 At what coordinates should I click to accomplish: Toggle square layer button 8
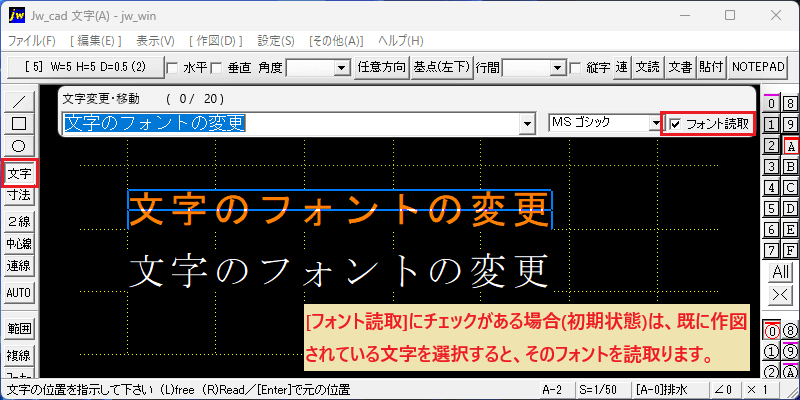790,104
